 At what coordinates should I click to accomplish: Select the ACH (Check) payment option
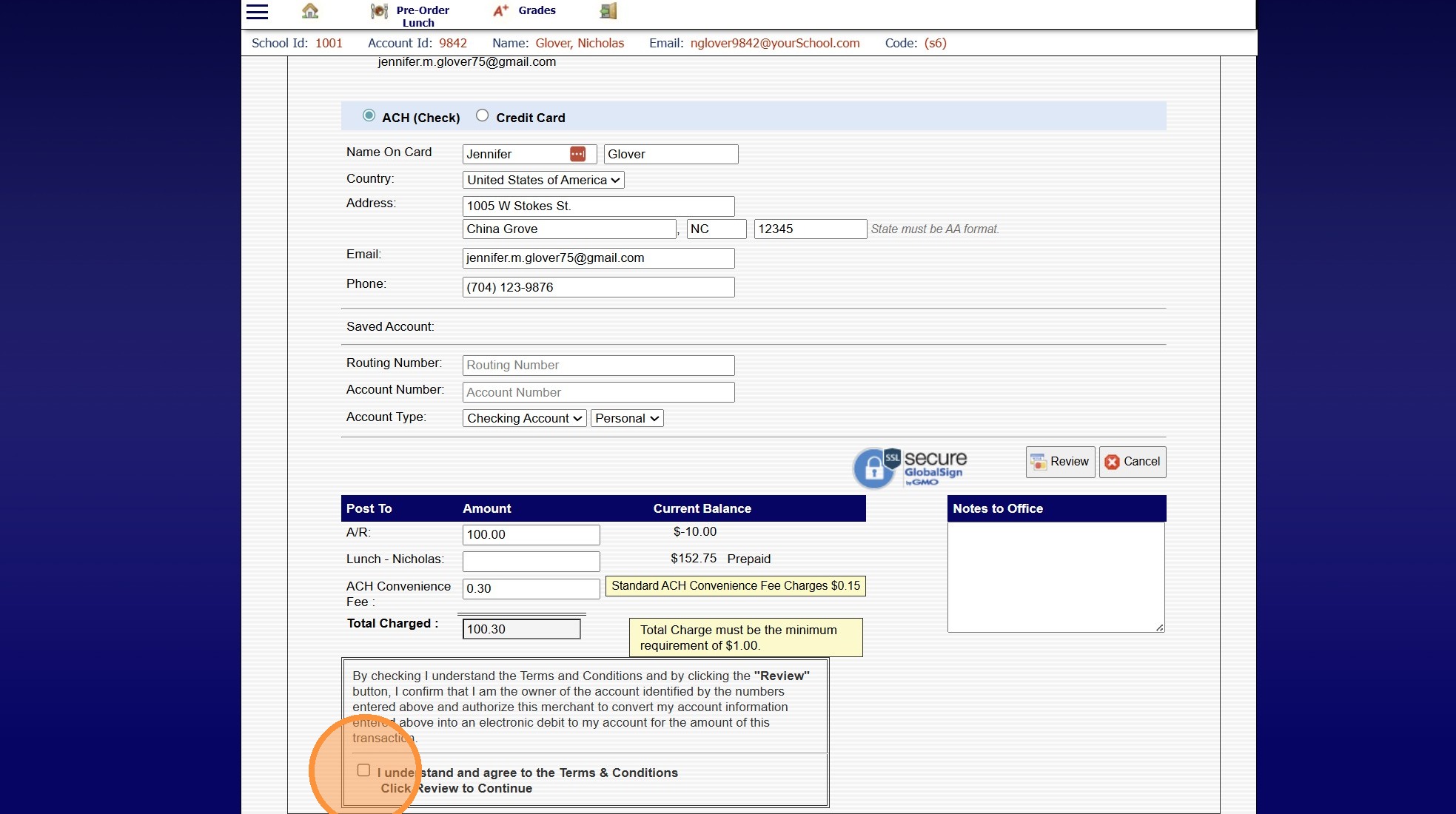(369, 115)
